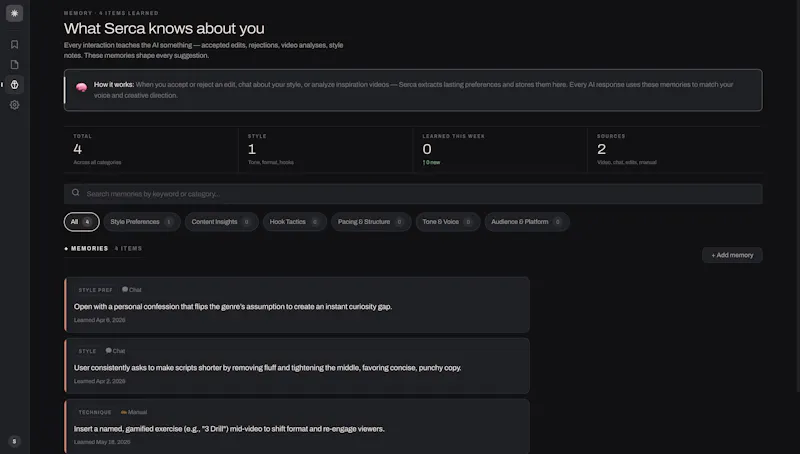Open the memory about gamified exercise
Screen dimensions: 800x454
click(297, 426)
